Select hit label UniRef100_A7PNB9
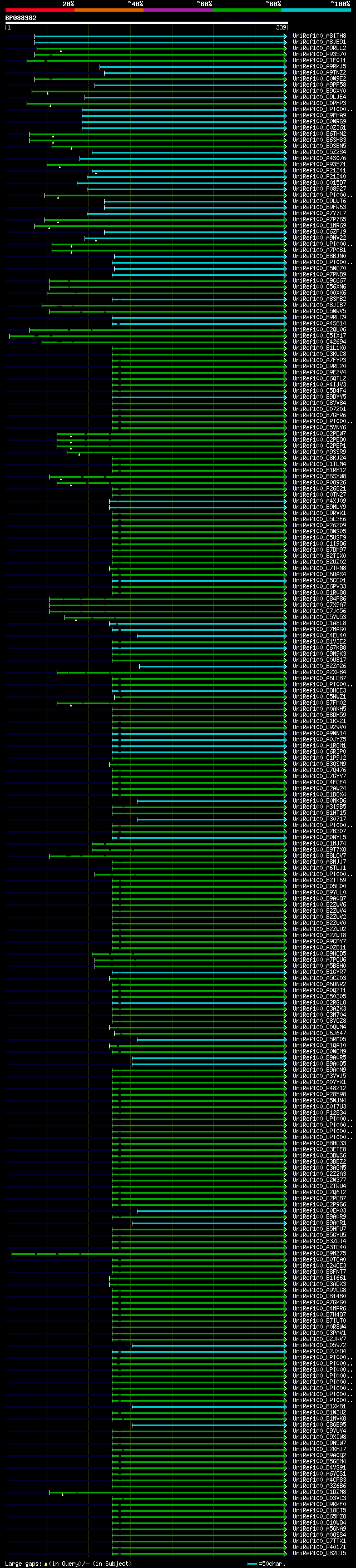 (x=319, y=275)
